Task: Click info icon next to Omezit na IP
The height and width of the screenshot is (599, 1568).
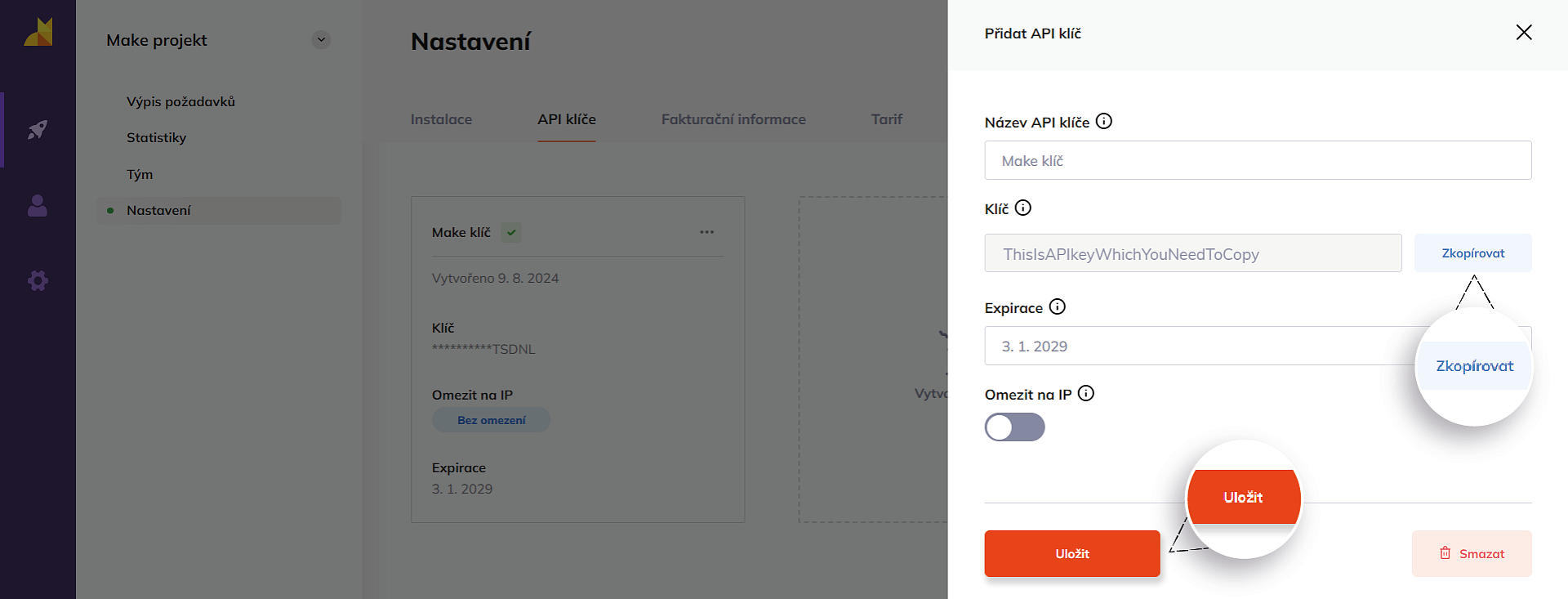Action: click(1085, 394)
